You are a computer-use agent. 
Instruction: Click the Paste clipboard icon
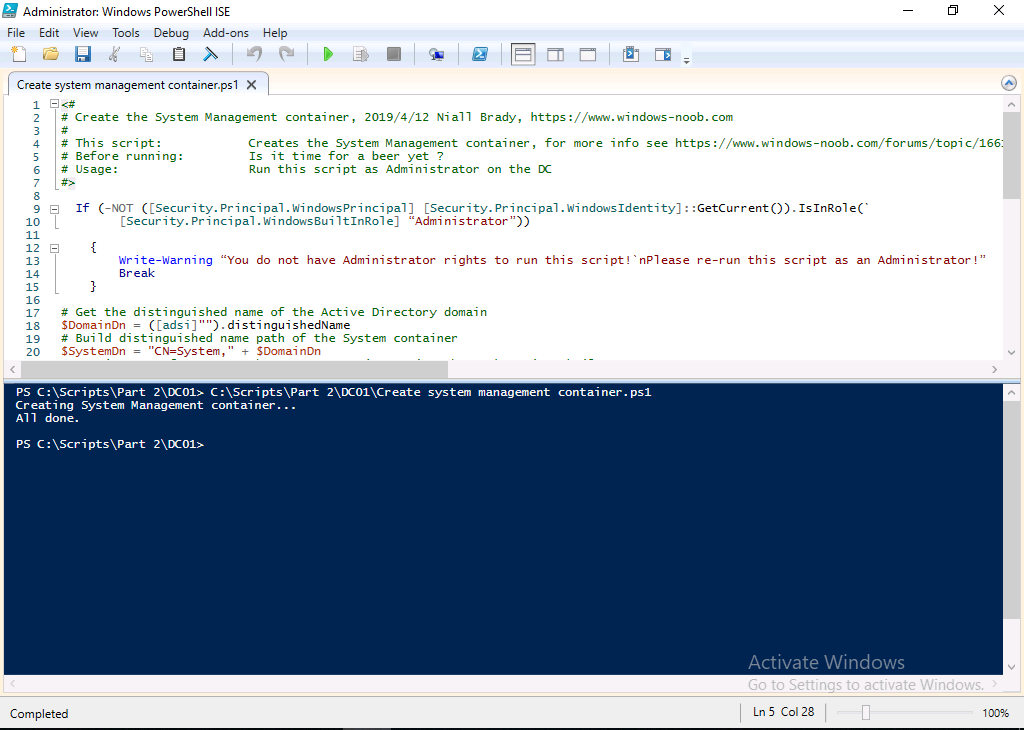[x=179, y=54]
